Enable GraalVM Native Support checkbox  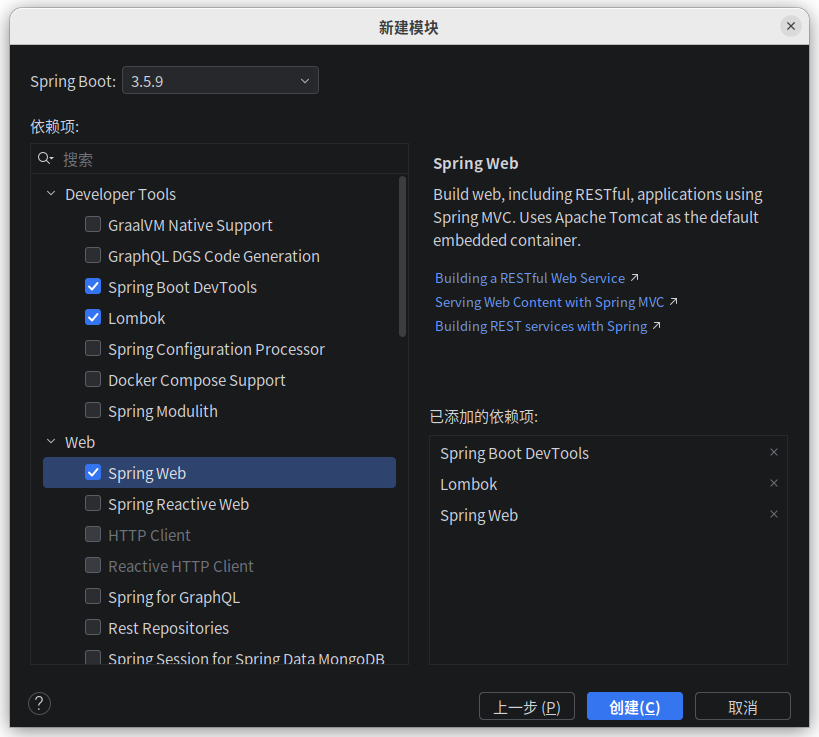(93, 225)
